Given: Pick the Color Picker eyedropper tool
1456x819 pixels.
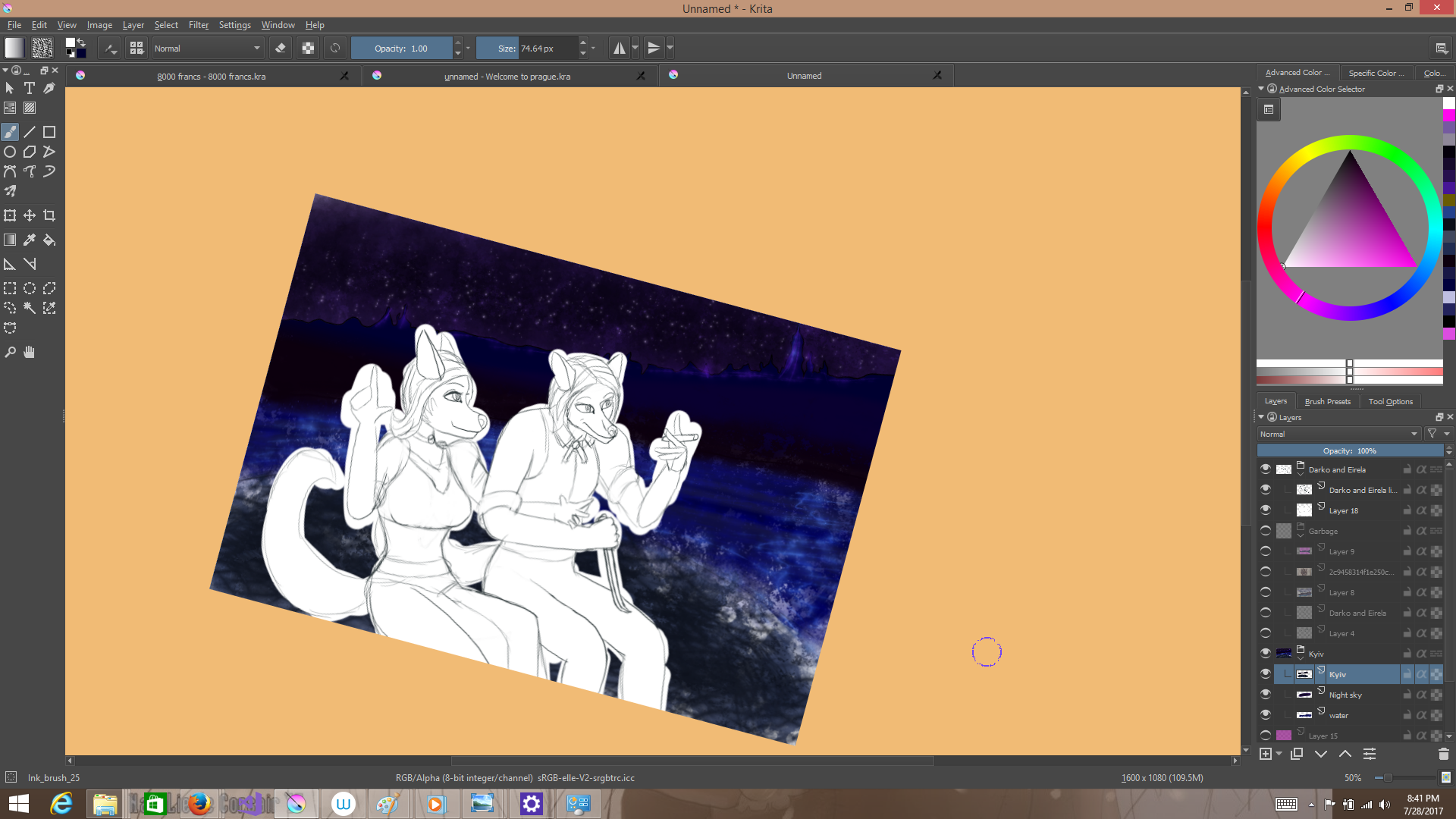Looking at the screenshot, I should click(x=30, y=240).
